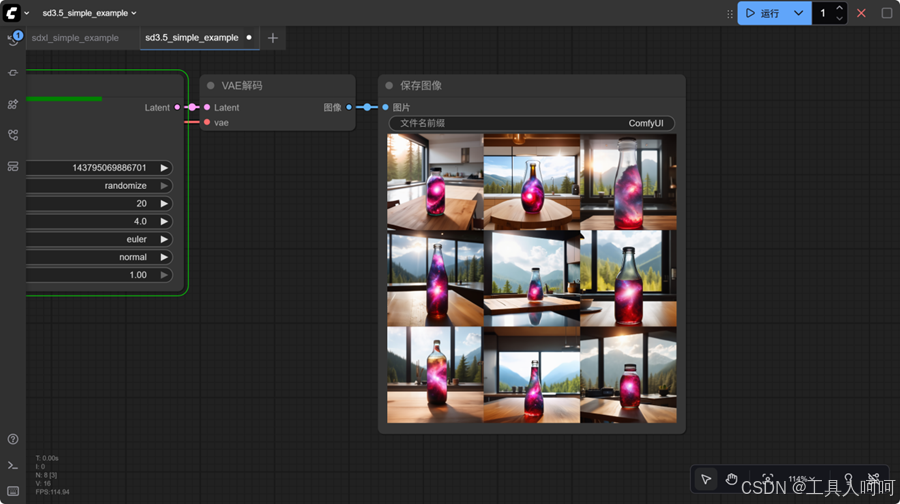The image size is (900, 504).
Task: Open the sd3.5_simple_example workflow name dropdown
Action: coord(89,13)
